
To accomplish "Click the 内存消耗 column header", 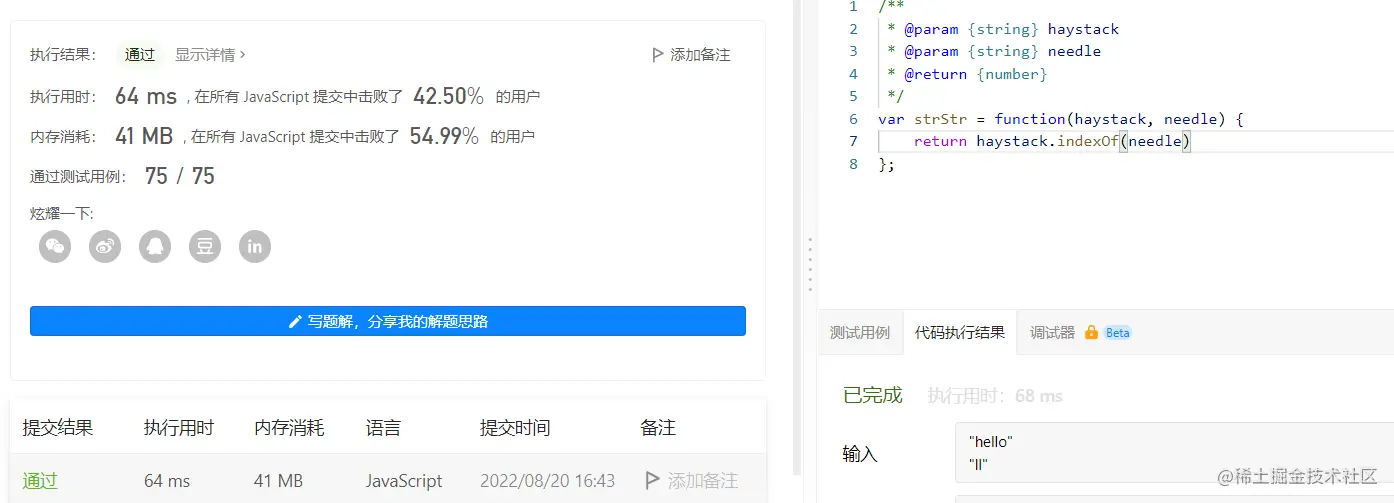I will [x=289, y=428].
